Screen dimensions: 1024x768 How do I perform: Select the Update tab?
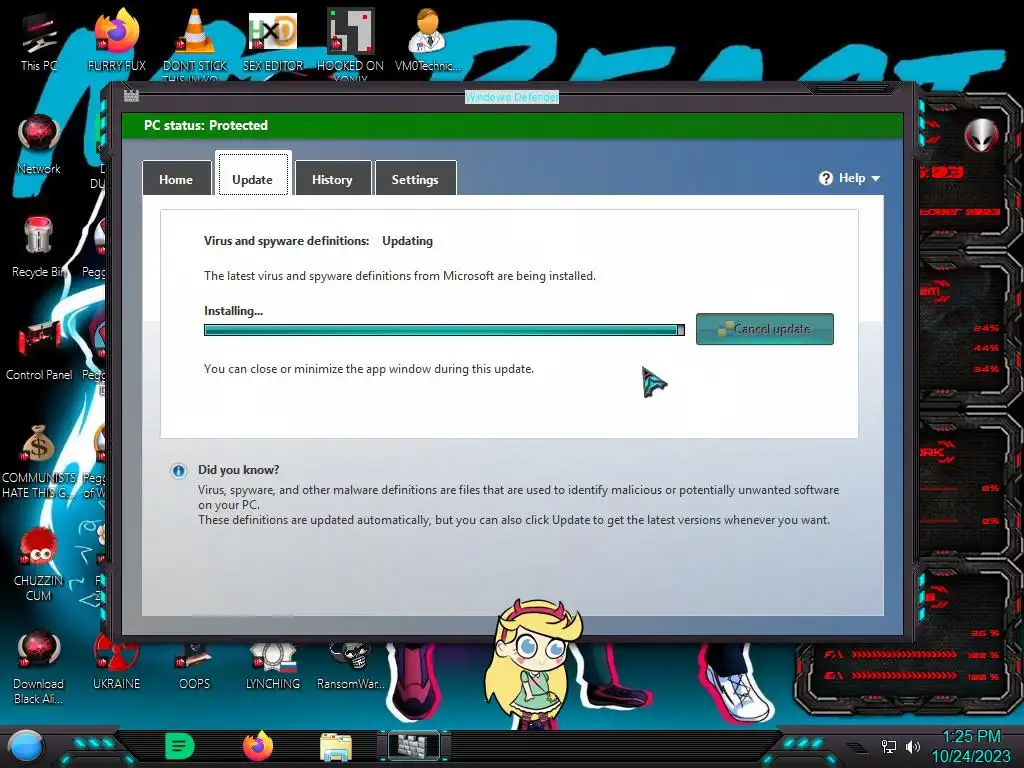tap(253, 174)
